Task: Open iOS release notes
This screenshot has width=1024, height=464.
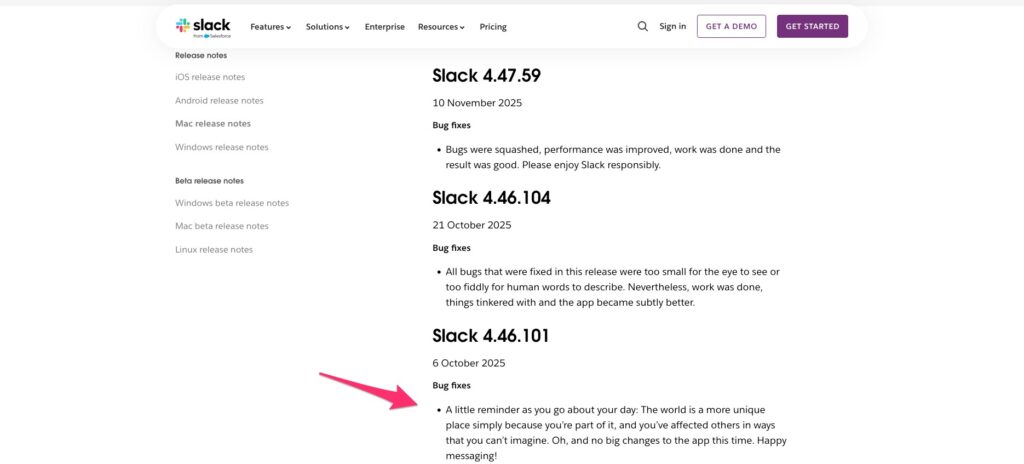Action: (x=210, y=77)
